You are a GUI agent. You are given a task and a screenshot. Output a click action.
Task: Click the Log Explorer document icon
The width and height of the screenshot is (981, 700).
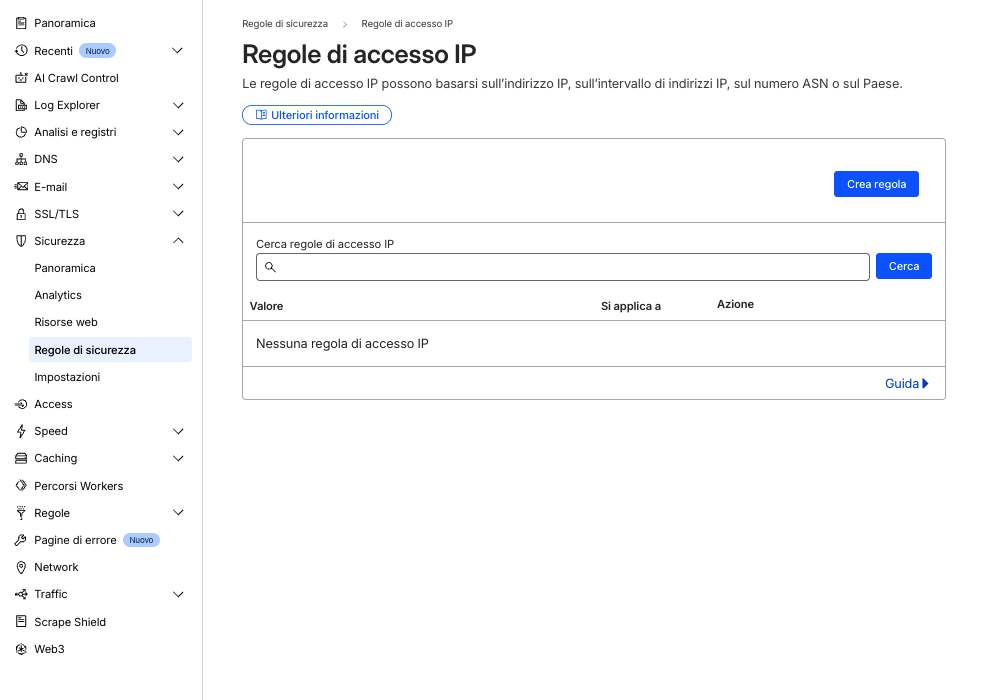pos(21,105)
